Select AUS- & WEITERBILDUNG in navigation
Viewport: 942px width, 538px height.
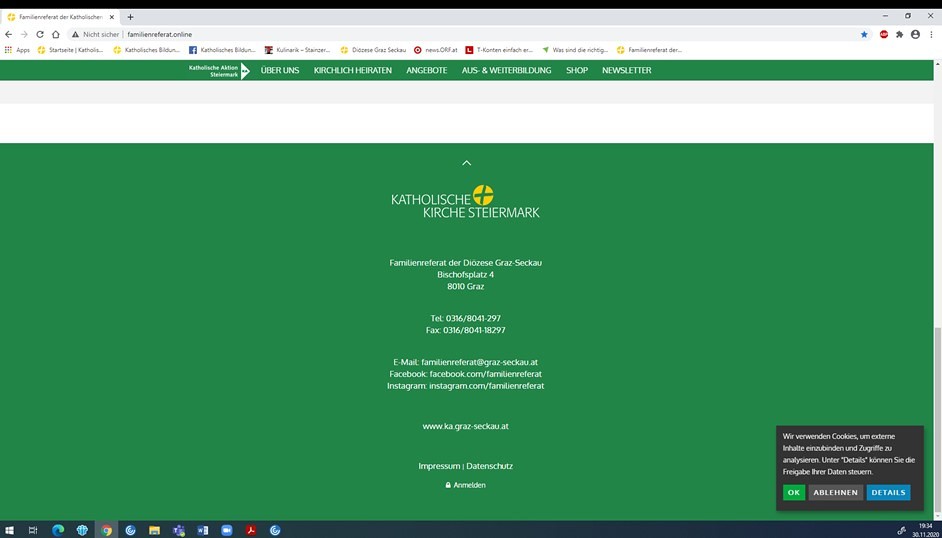506,70
